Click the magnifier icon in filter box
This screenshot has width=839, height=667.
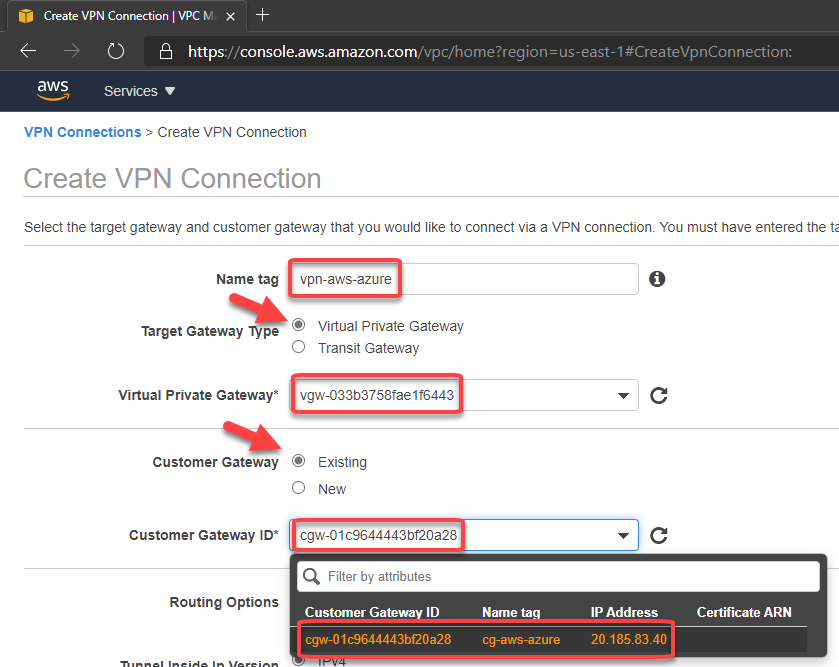tap(311, 577)
